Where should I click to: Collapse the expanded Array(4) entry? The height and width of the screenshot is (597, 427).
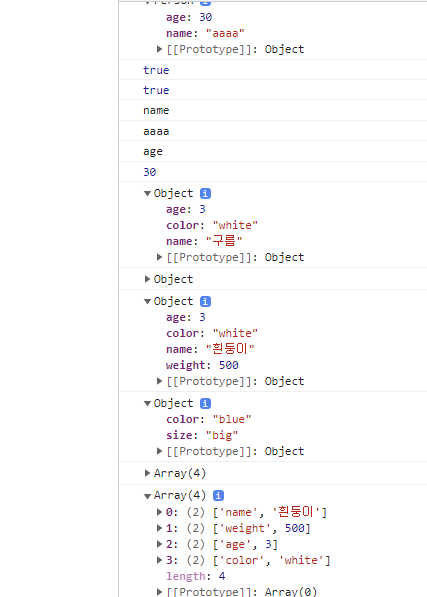[x=147, y=496]
